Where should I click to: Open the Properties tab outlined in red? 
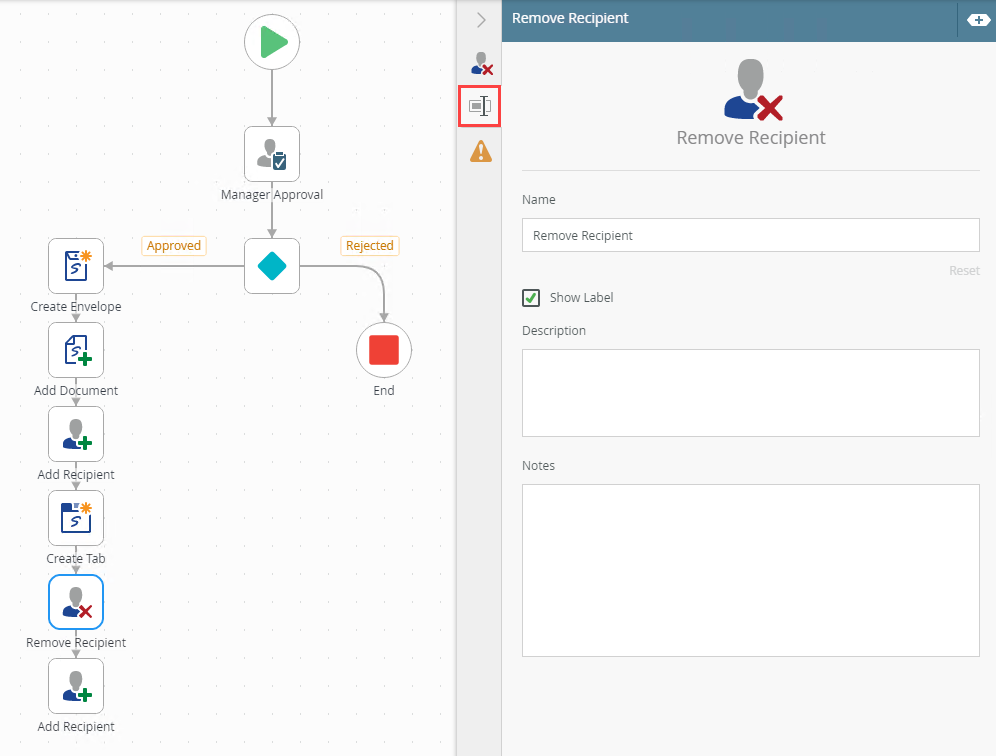480,106
